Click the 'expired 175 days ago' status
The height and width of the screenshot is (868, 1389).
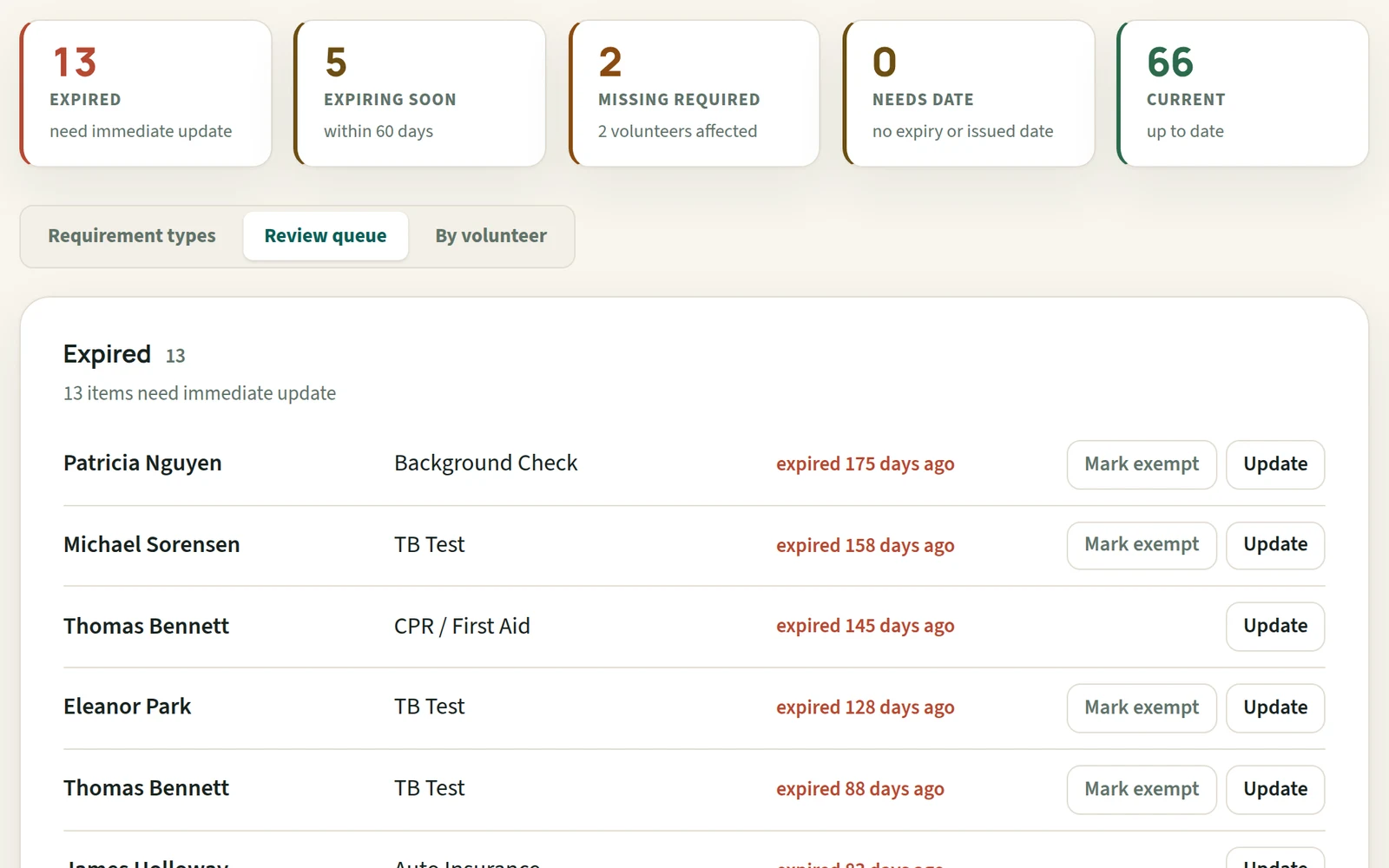point(866,464)
